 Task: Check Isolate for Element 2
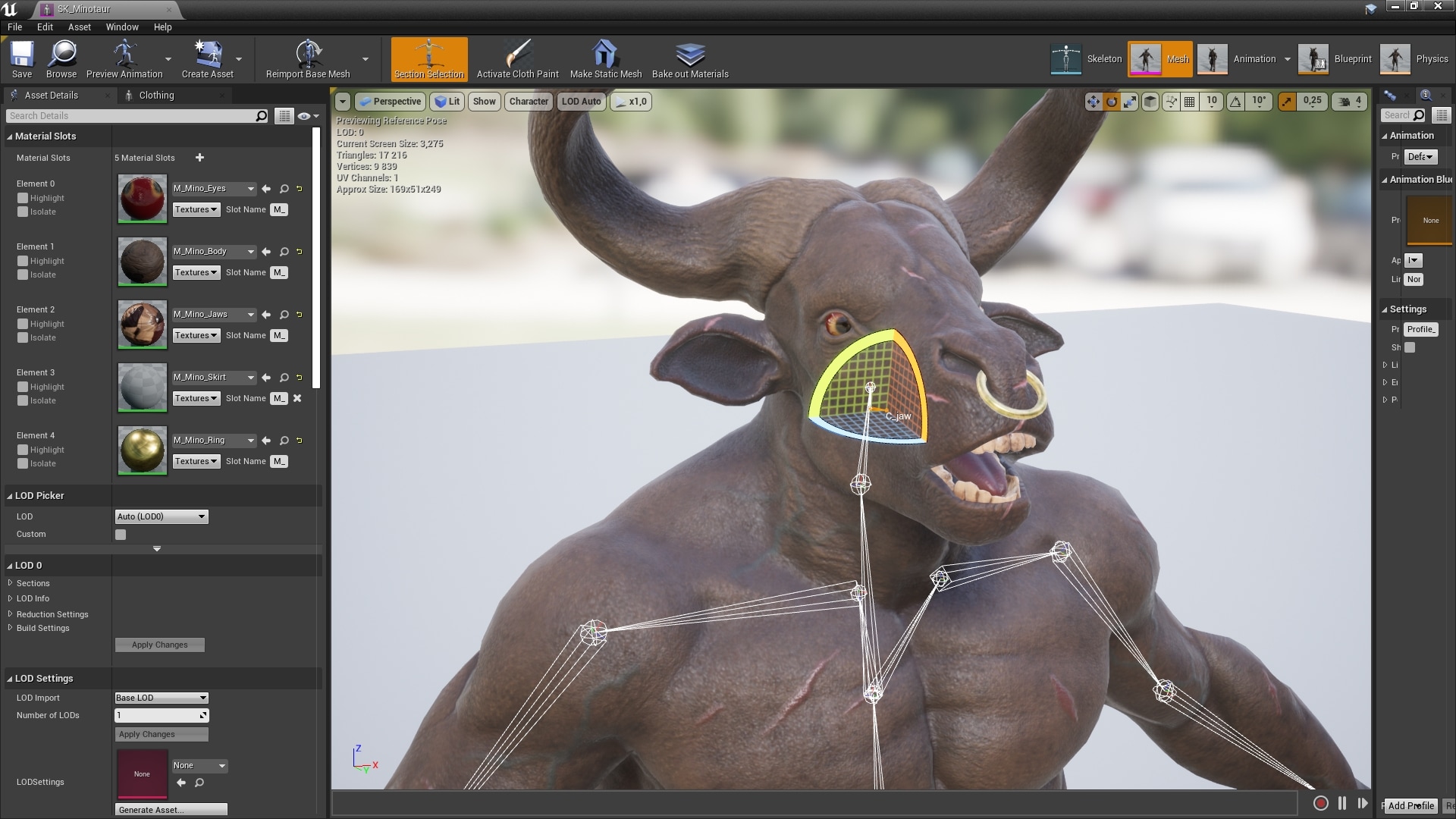point(23,337)
